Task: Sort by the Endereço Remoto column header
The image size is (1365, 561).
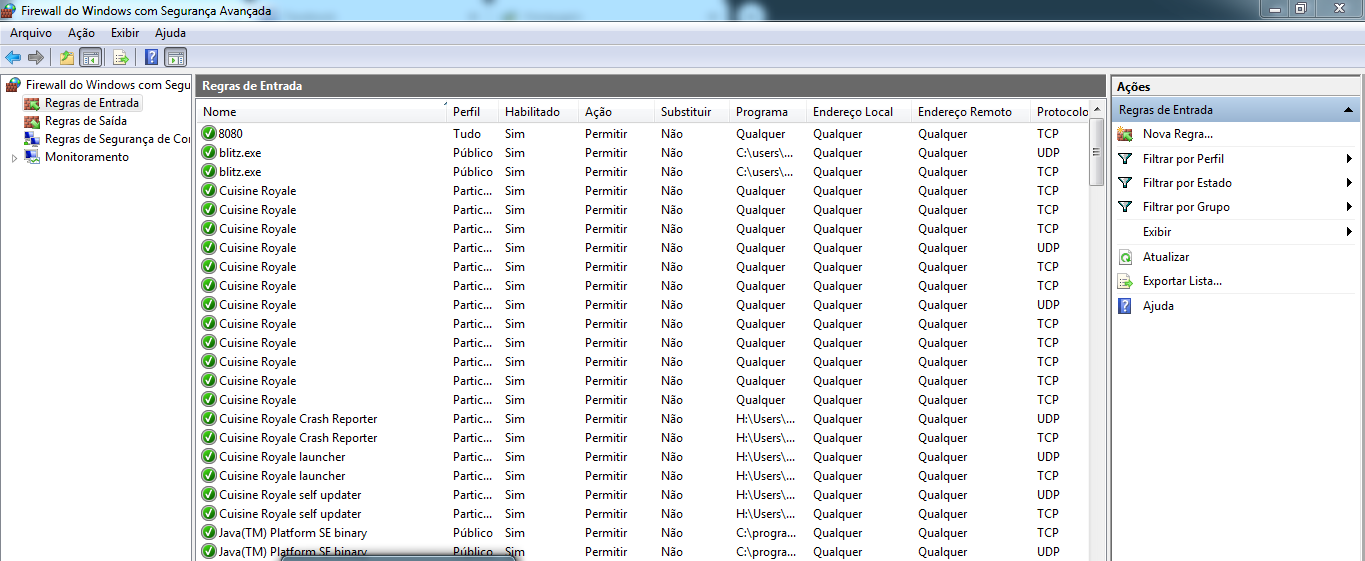Action: (x=973, y=112)
